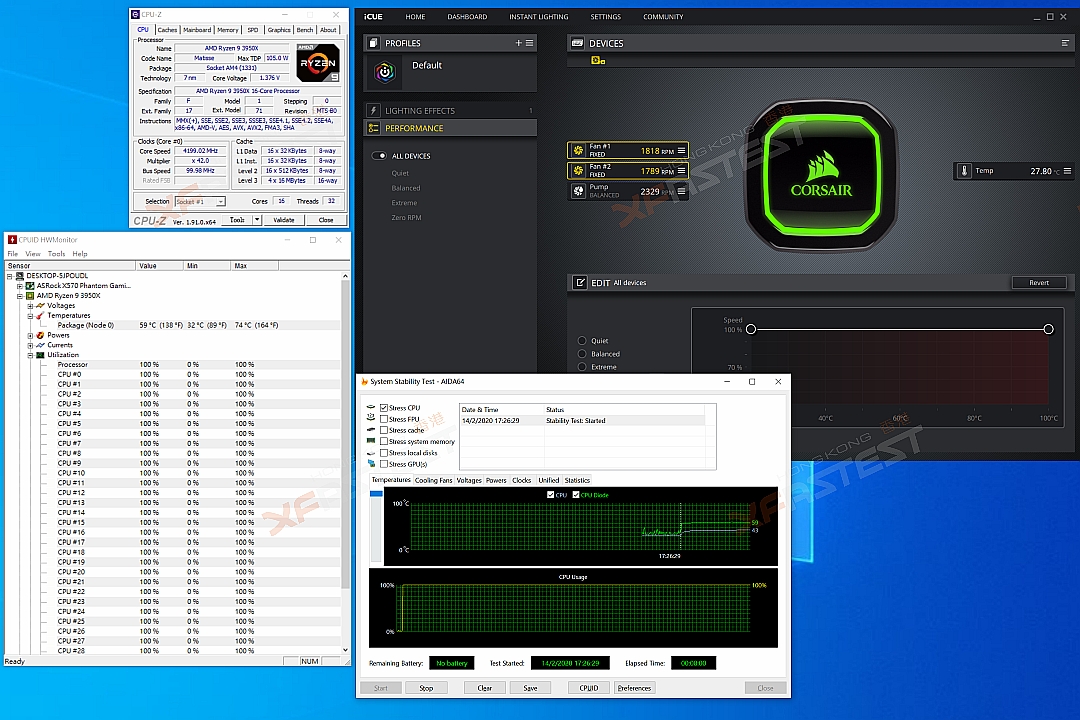Enable Stress cache checkbox
This screenshot has height=720, width=1080.
[x=384, y=430]
